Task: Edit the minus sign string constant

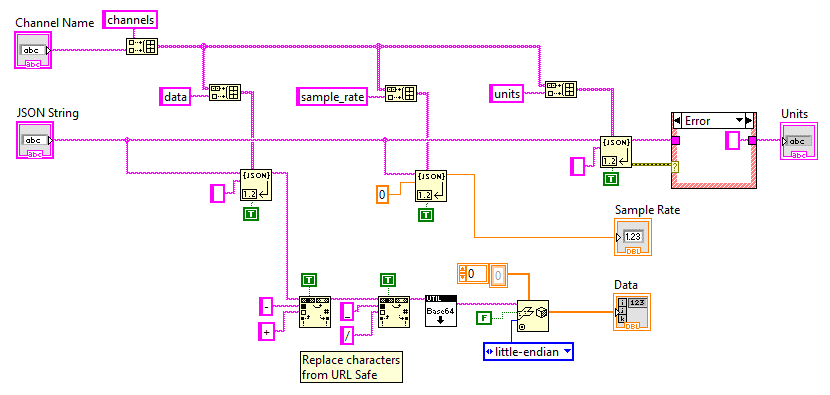Action: (266, 306)
